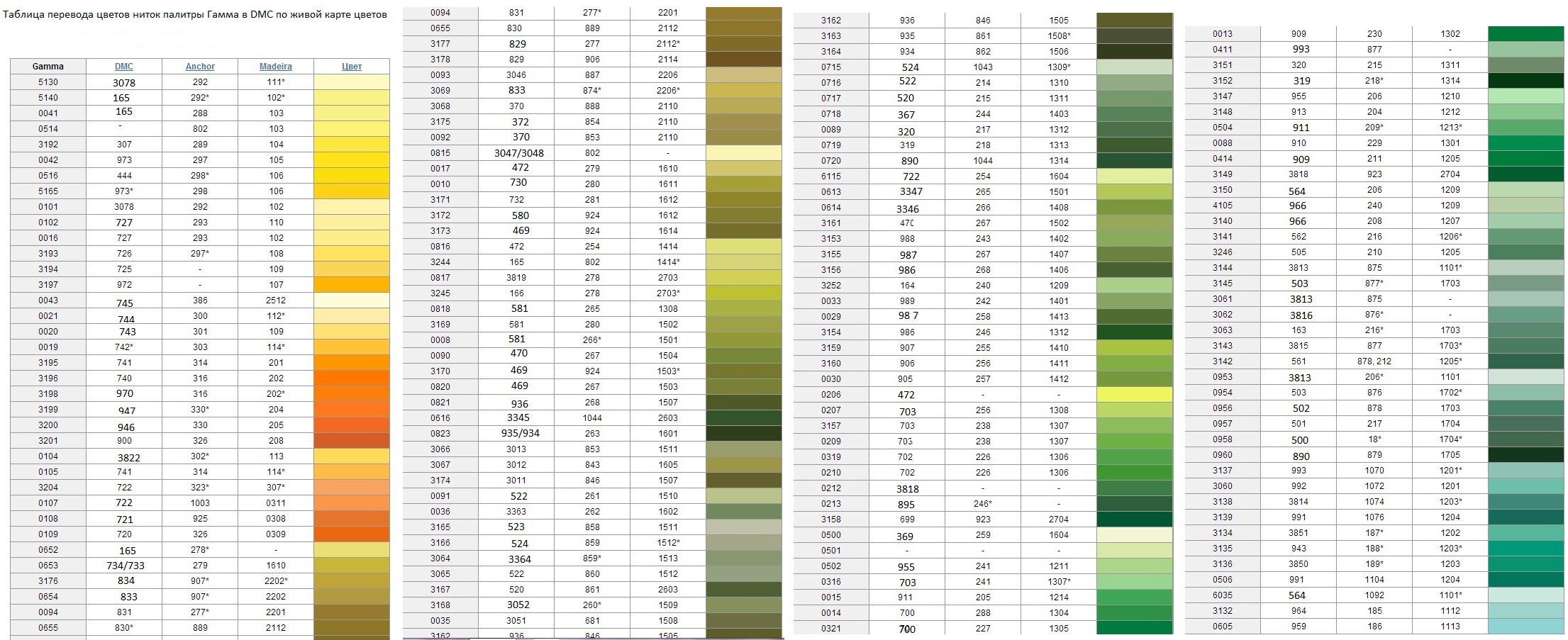
Task: Click Gamma code 3192 cell
Action: (48, 145)
